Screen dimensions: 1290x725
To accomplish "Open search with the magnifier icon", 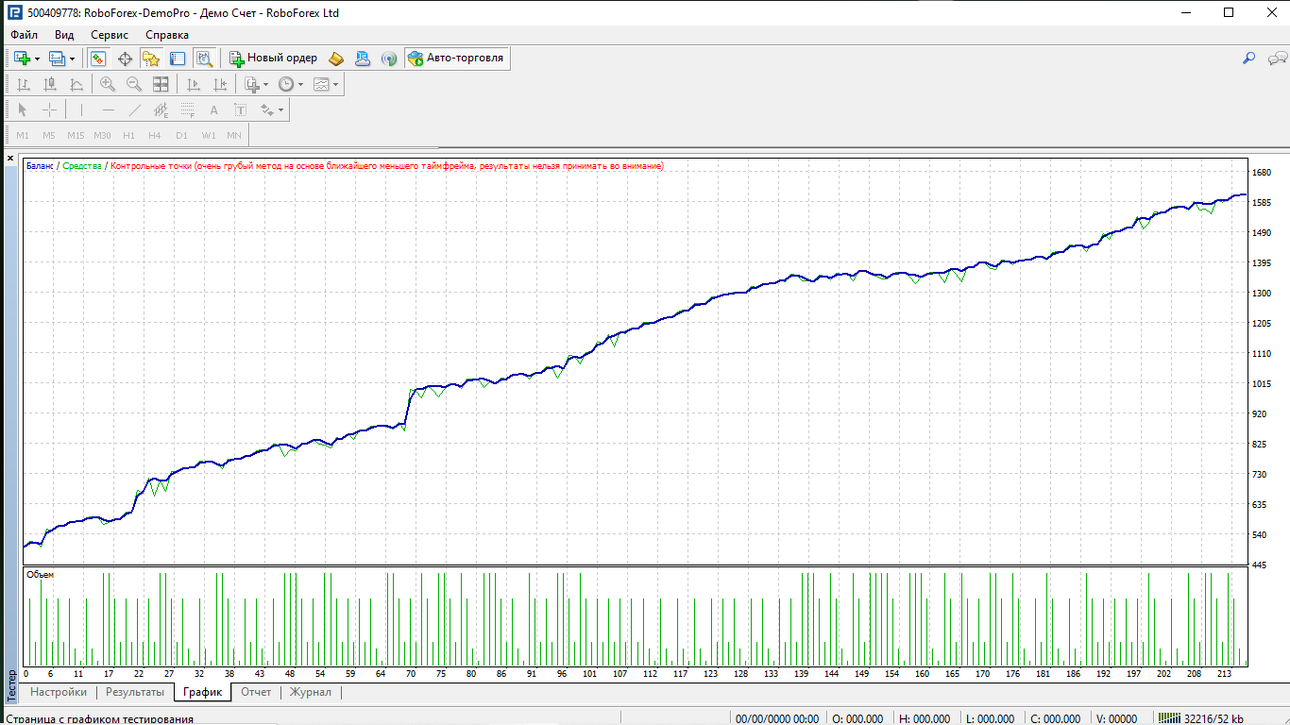I will pyautogui.click(x=1249, y=58).
